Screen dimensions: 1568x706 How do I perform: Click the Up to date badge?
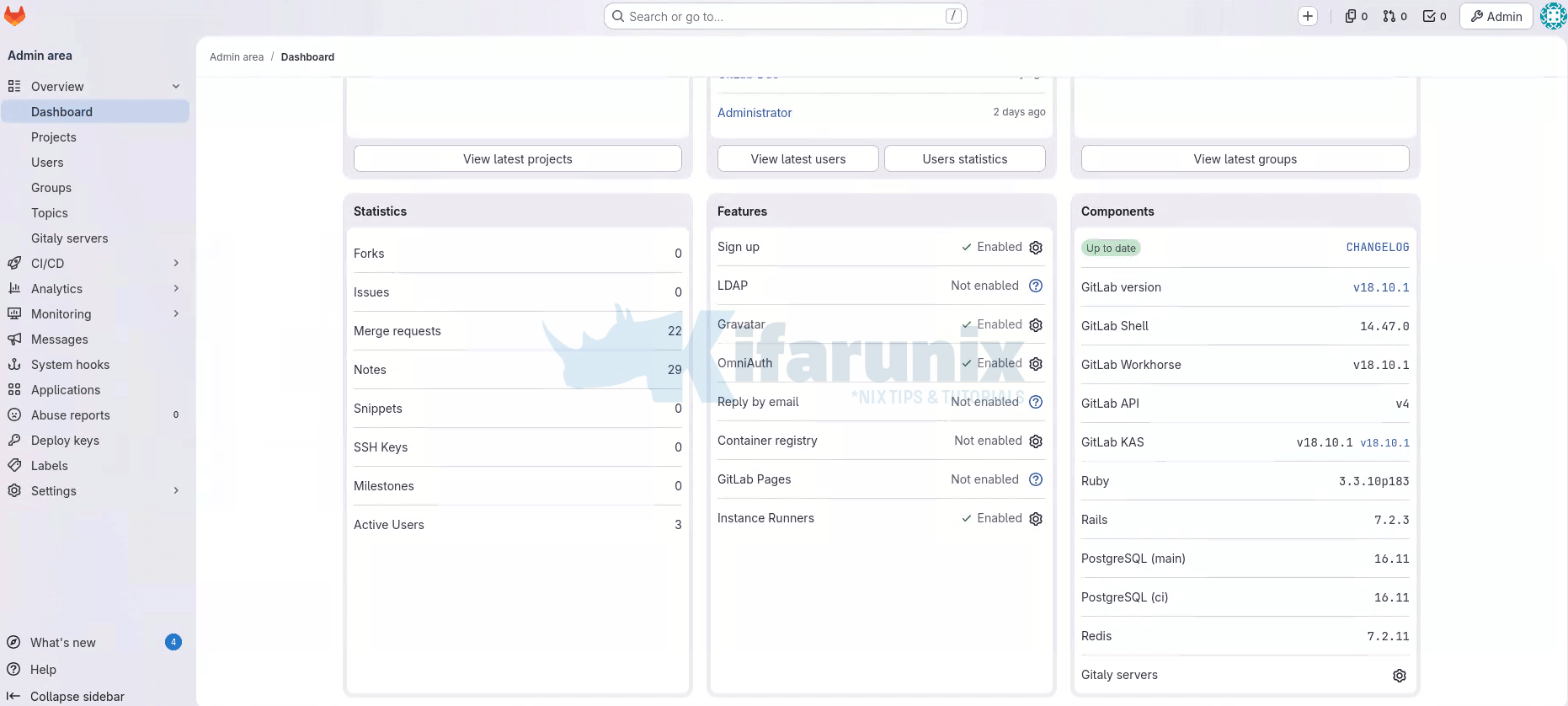pyautogui.click(x=1111, y=248)
